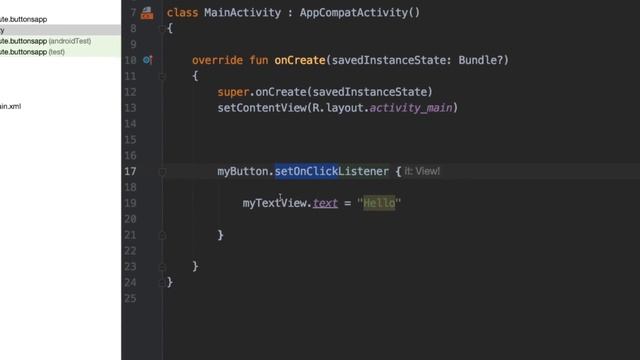
Task: Click the 'MainActivity' class name
Action: point(242,13)
